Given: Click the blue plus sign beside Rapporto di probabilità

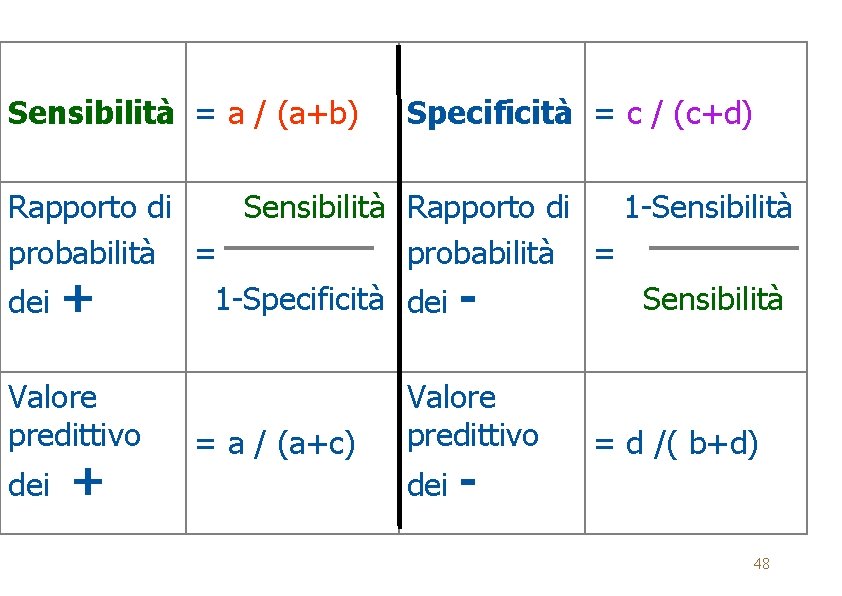Looking at the screenshot, I should click(x=77, y=298).
